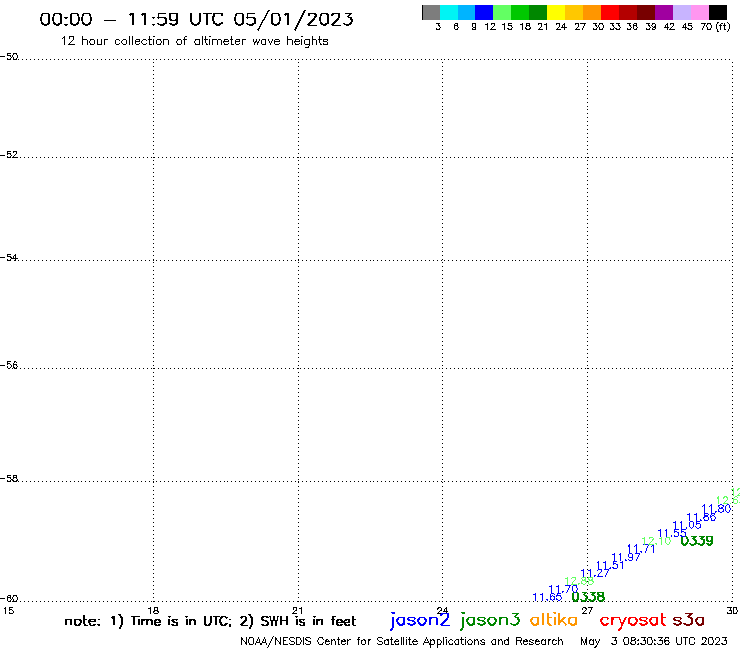Click the dark red 's3a' satellite label
Viewport: 740px width, 650px height.
689,620
